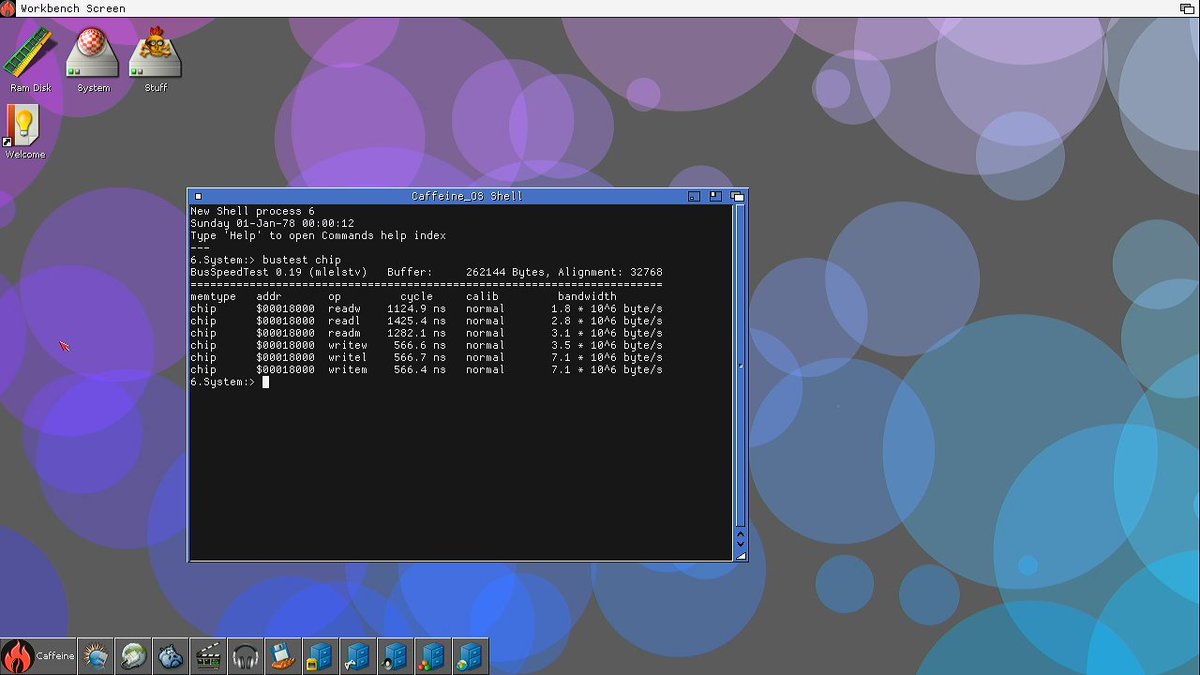Send the Shell window to back
The width and height of the screenshot is (1200, 675).
click(x=737, y=196)
